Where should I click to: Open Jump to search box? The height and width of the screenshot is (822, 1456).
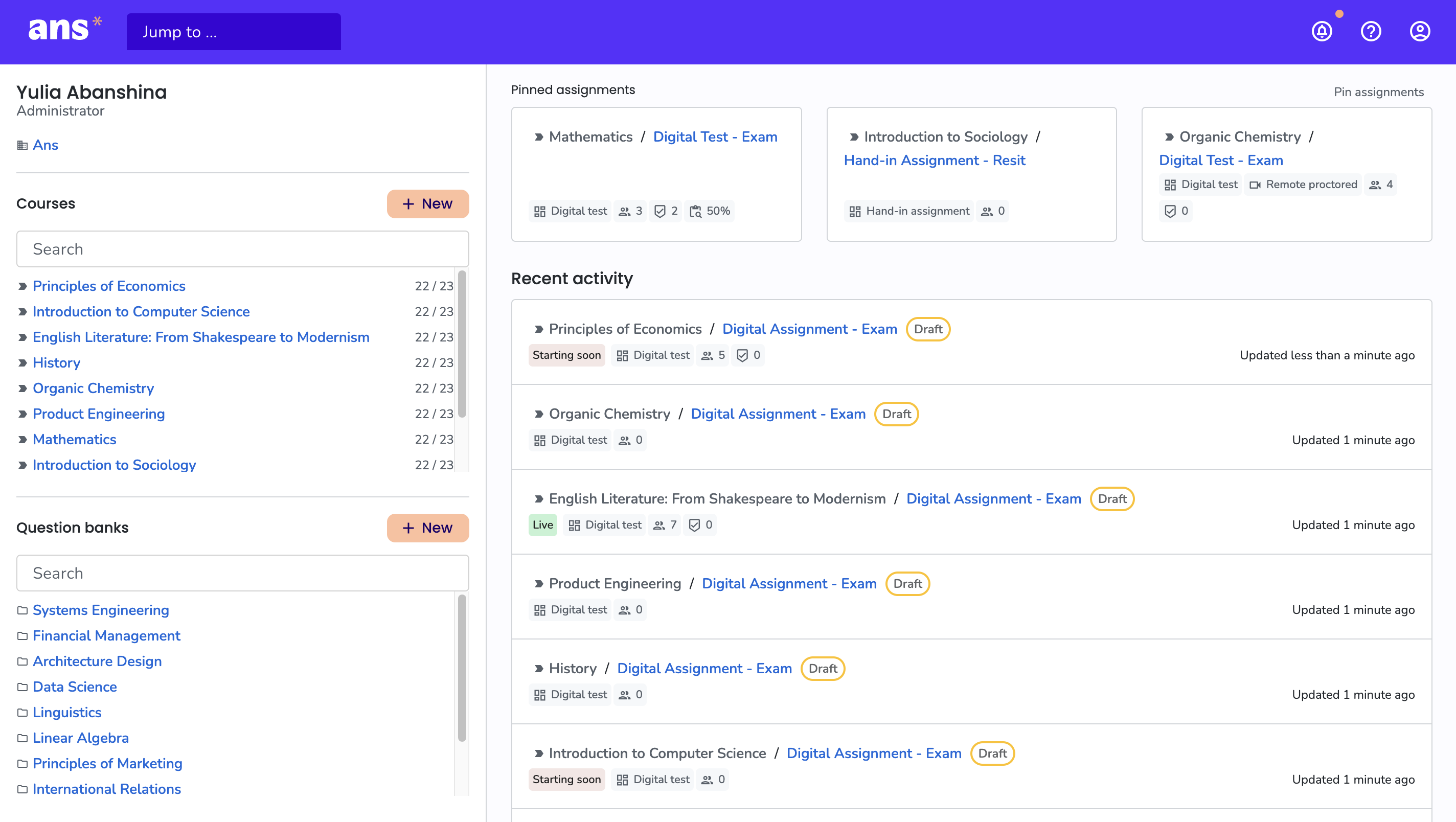(234, 32)
